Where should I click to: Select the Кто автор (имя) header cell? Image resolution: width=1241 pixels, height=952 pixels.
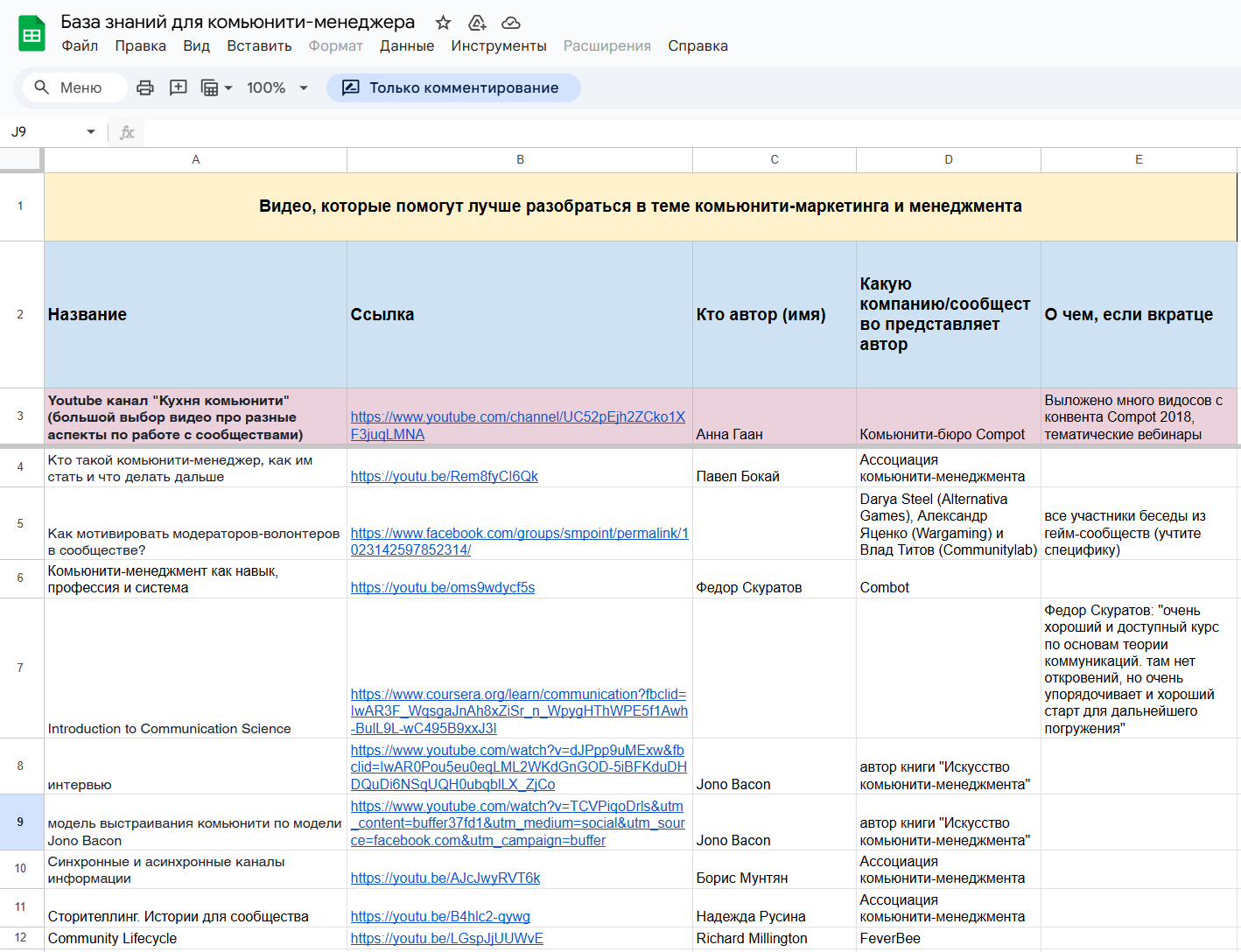click(775, 314)
